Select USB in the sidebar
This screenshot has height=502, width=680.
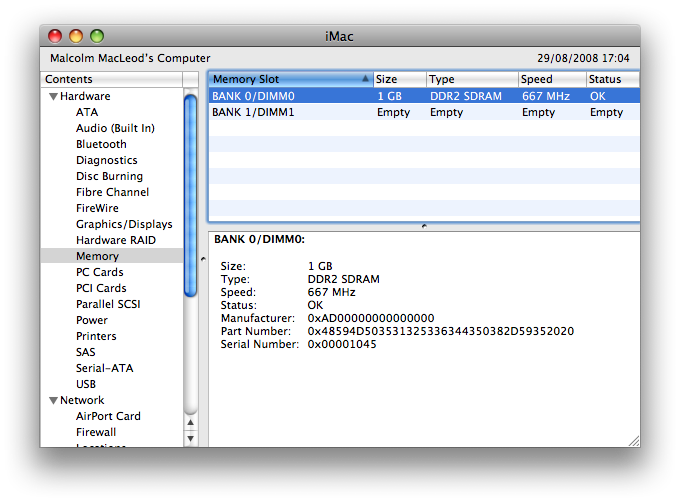click(x=85, y=384)
